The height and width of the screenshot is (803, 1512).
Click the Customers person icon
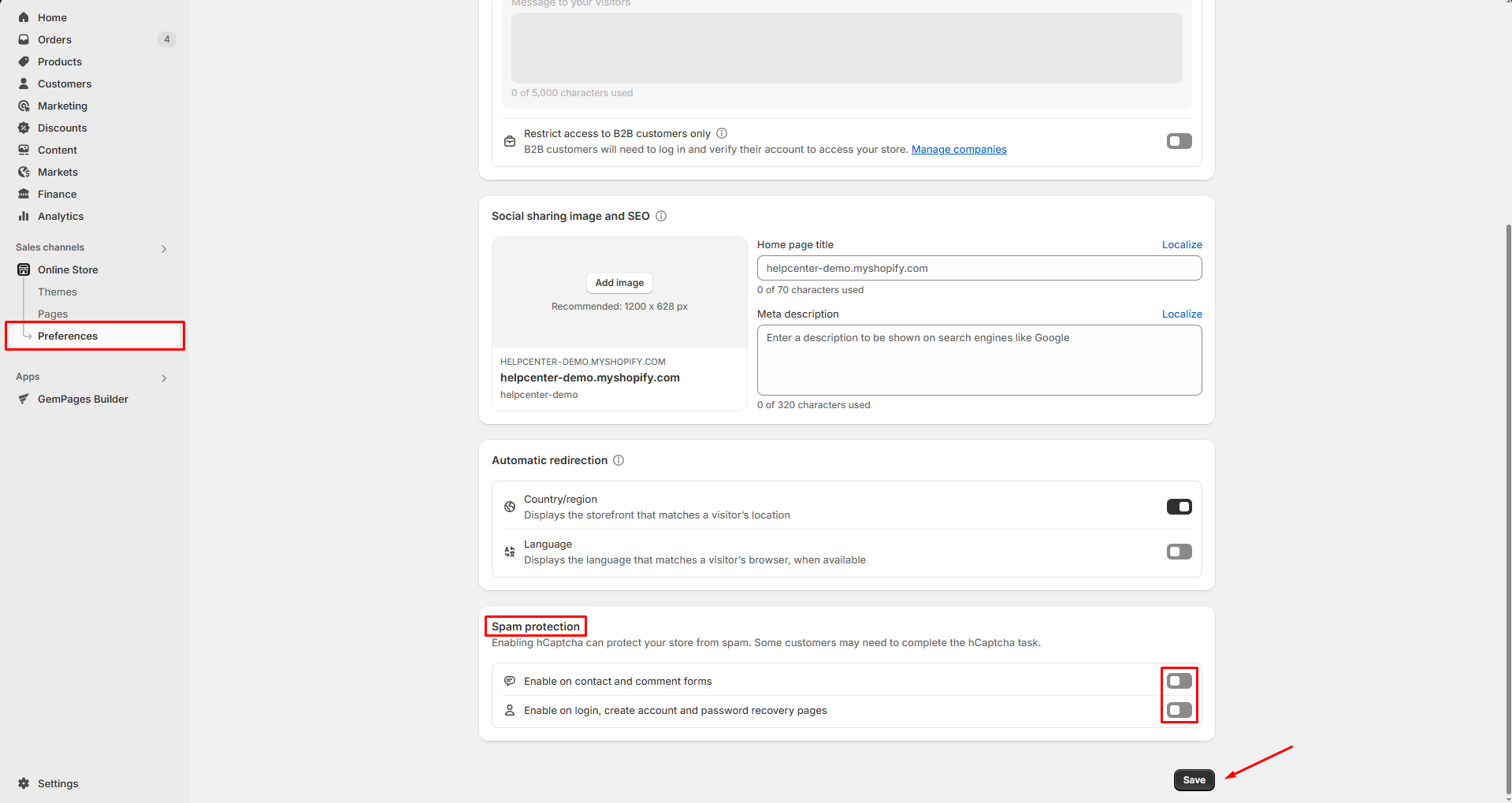[24, 84]
